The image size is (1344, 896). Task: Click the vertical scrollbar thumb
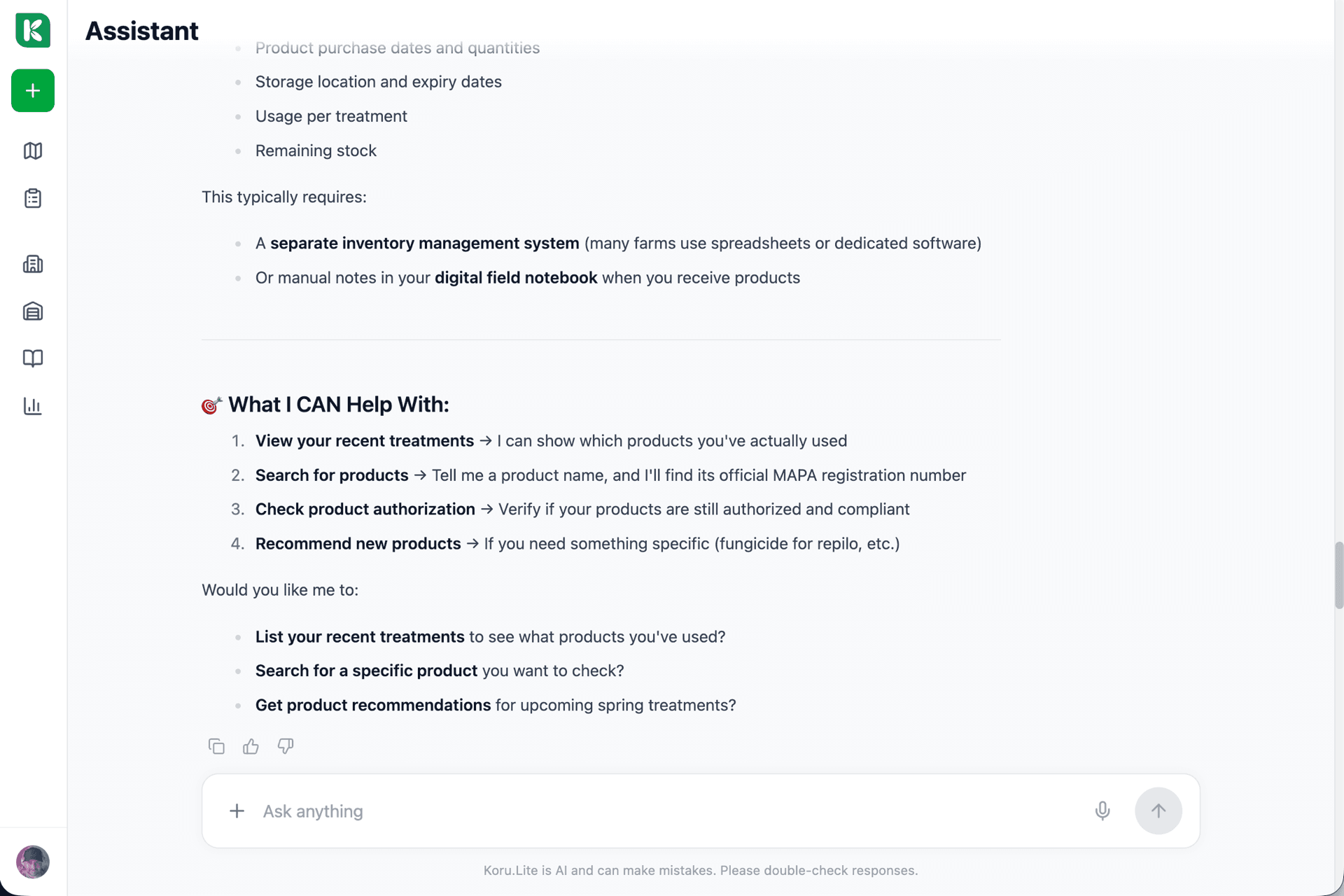tap(1338, 575)
